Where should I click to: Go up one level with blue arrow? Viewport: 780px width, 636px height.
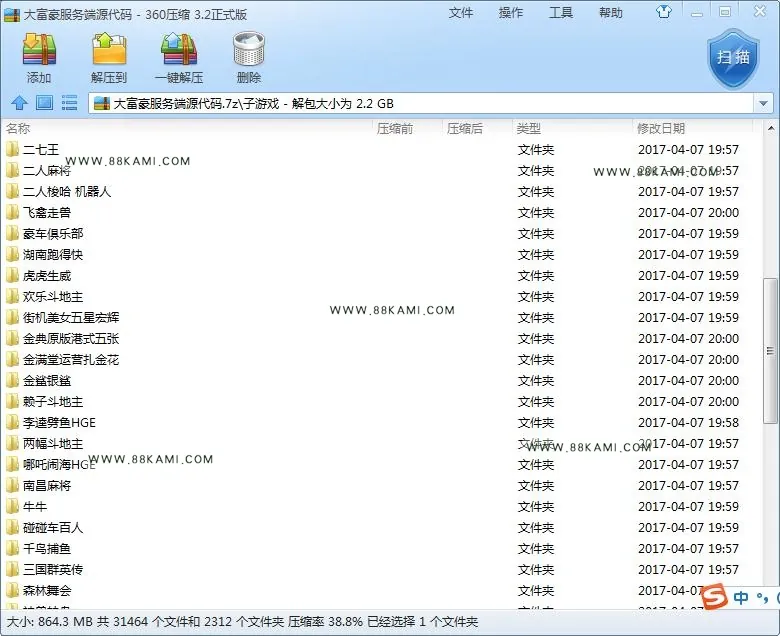pos(19,103)
